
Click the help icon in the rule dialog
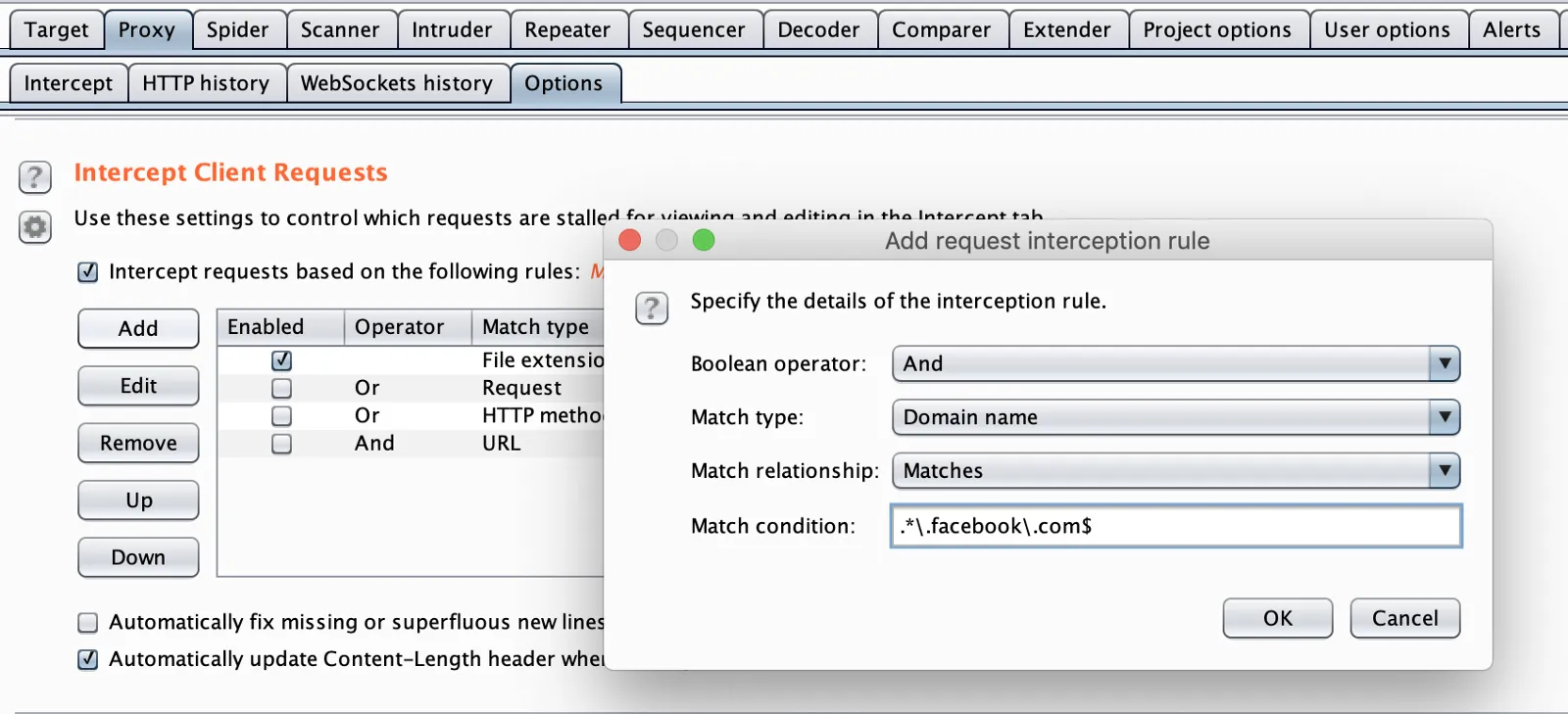652,308
